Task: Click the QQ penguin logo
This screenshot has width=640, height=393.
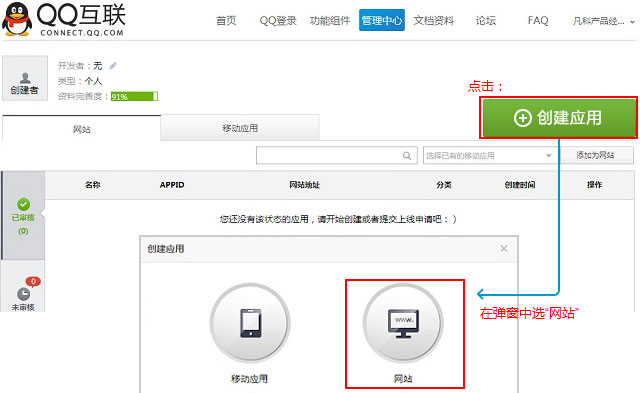Action: pyautogui.click(x=17, y=19)
